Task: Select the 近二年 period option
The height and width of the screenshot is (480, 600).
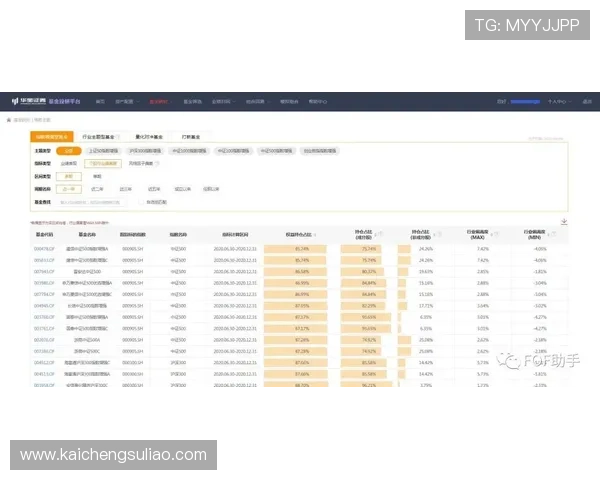Action: (x=97, y=188)
